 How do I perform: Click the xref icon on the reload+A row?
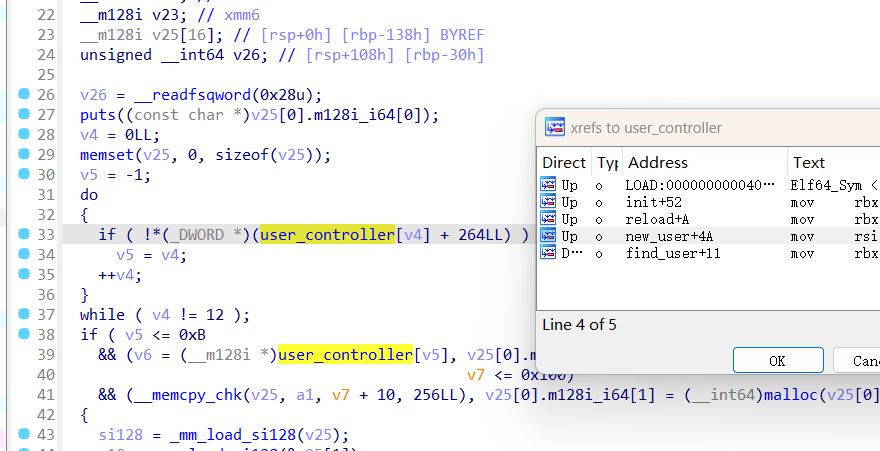tap(548, 219)
